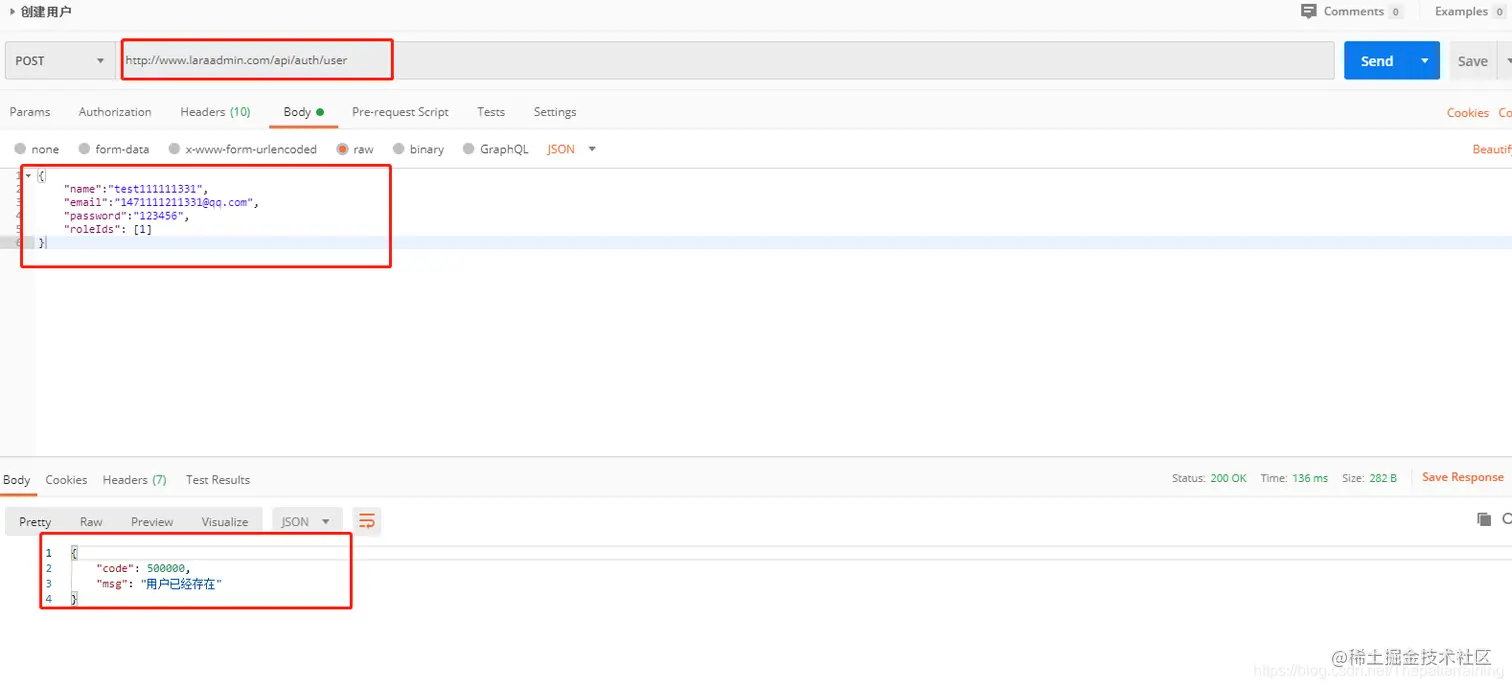Click the Status 200 OK text
The height and width of the screenshot is (688, 1512).
(1209, 478)
